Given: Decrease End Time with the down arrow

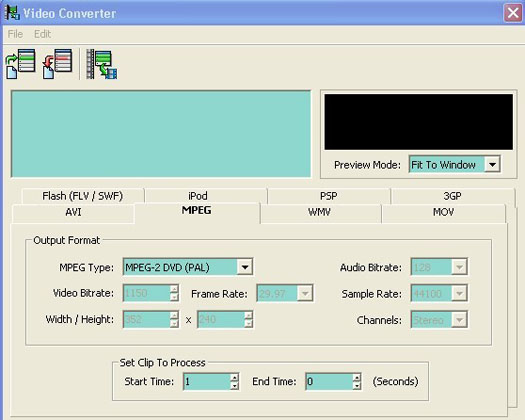Looking at the screenshot, I should point(357,386).
